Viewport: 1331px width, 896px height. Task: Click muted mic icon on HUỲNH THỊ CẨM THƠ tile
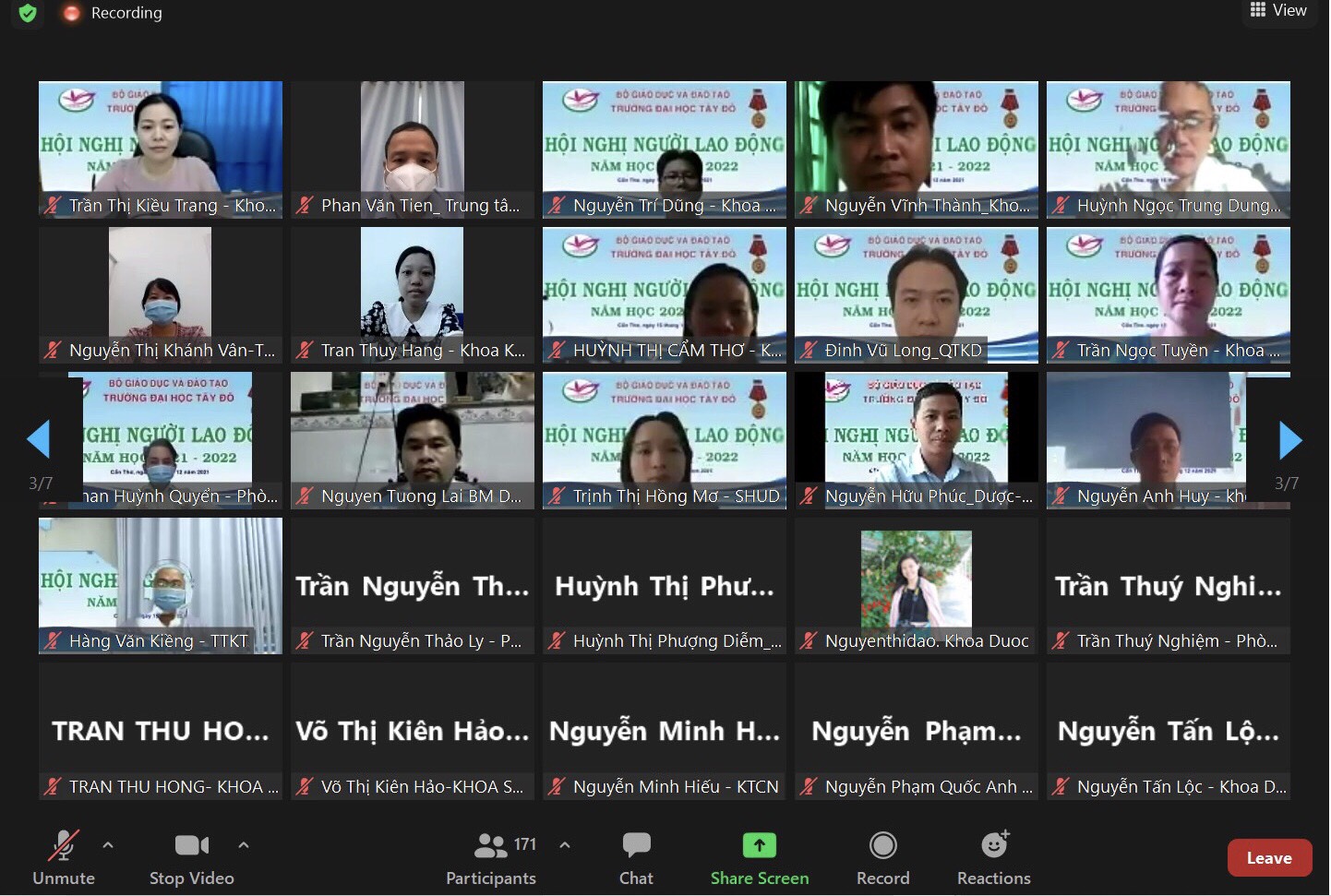point(557,351)
